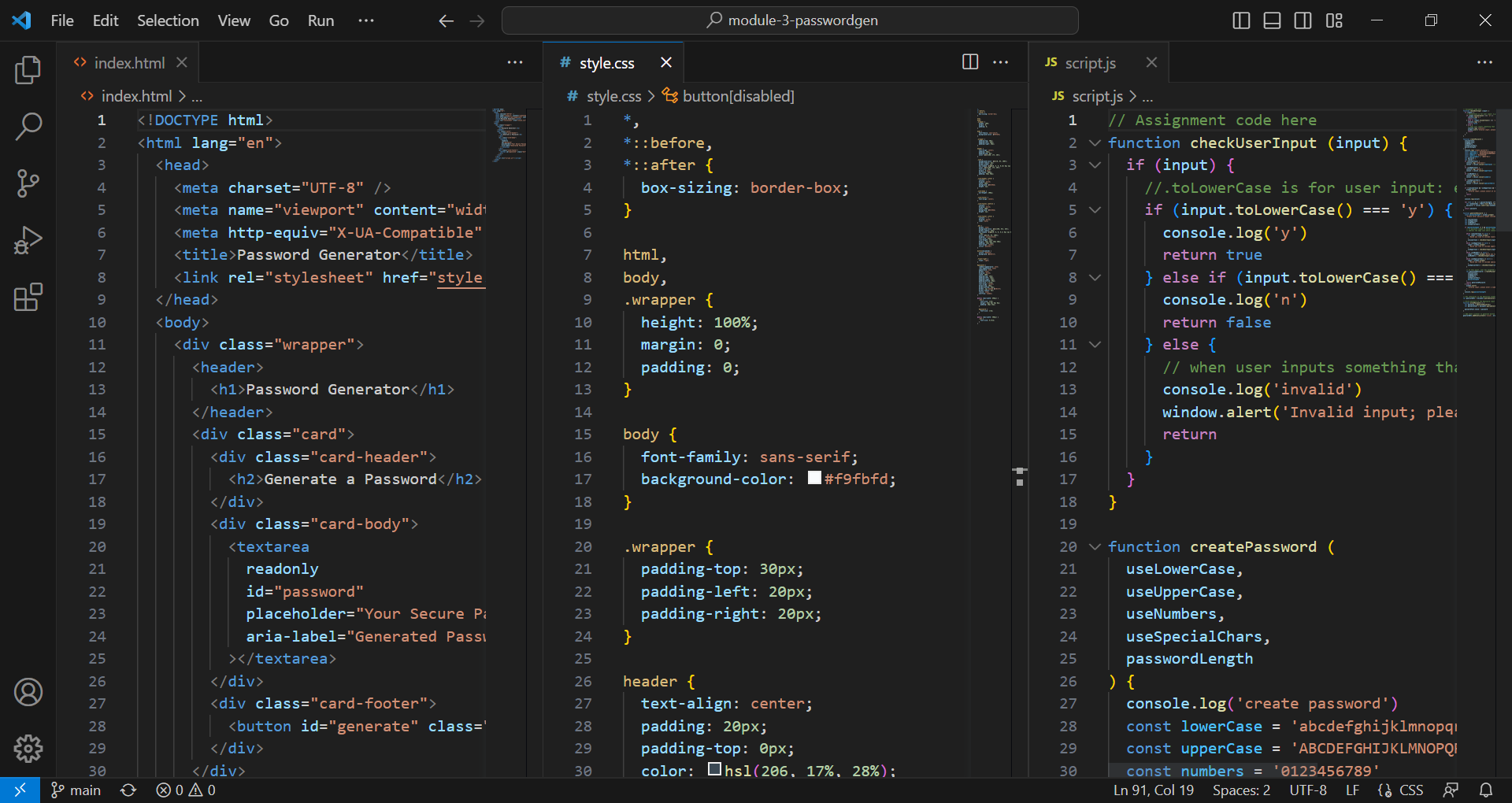The image size is (1512, 803).
Task: Collapse the checkUserInput function fold arrow
Action: pos(1095,142)
